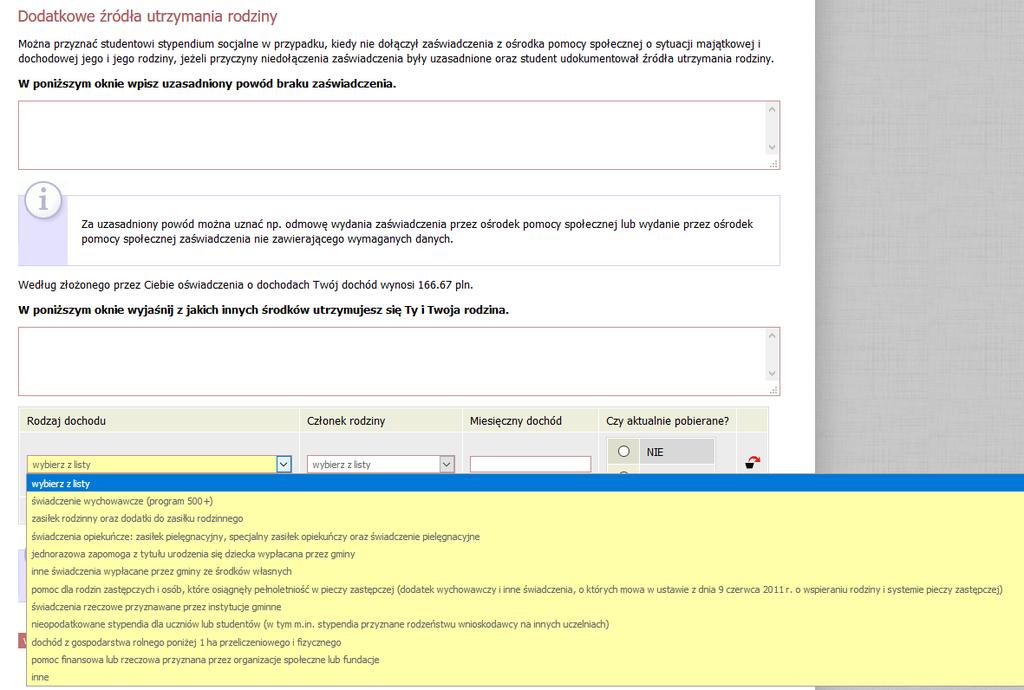Viewport: 1024px width, 690px height.
Task: Click the 'Dodatkowe źródła utrzymania rodziny' heading
Action: tap(148, 16)
